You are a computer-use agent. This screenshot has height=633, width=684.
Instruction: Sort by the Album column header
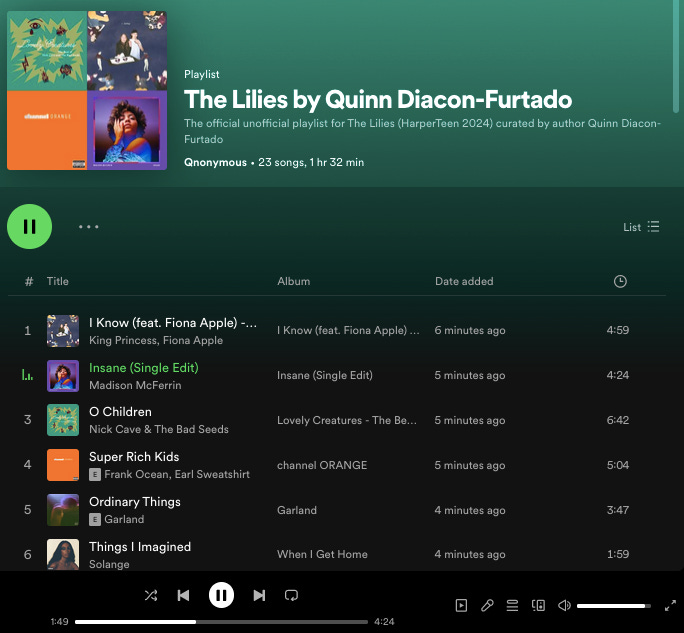tap(294, 281)
